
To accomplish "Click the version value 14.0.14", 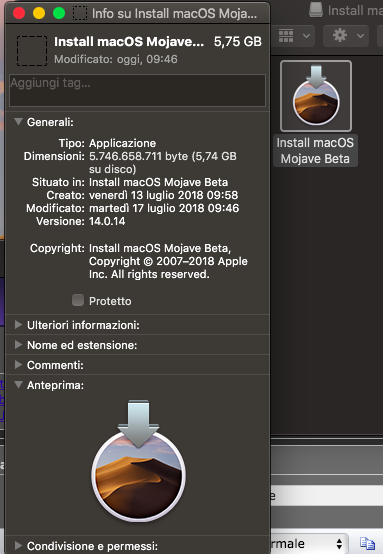I will coord(107,221).
